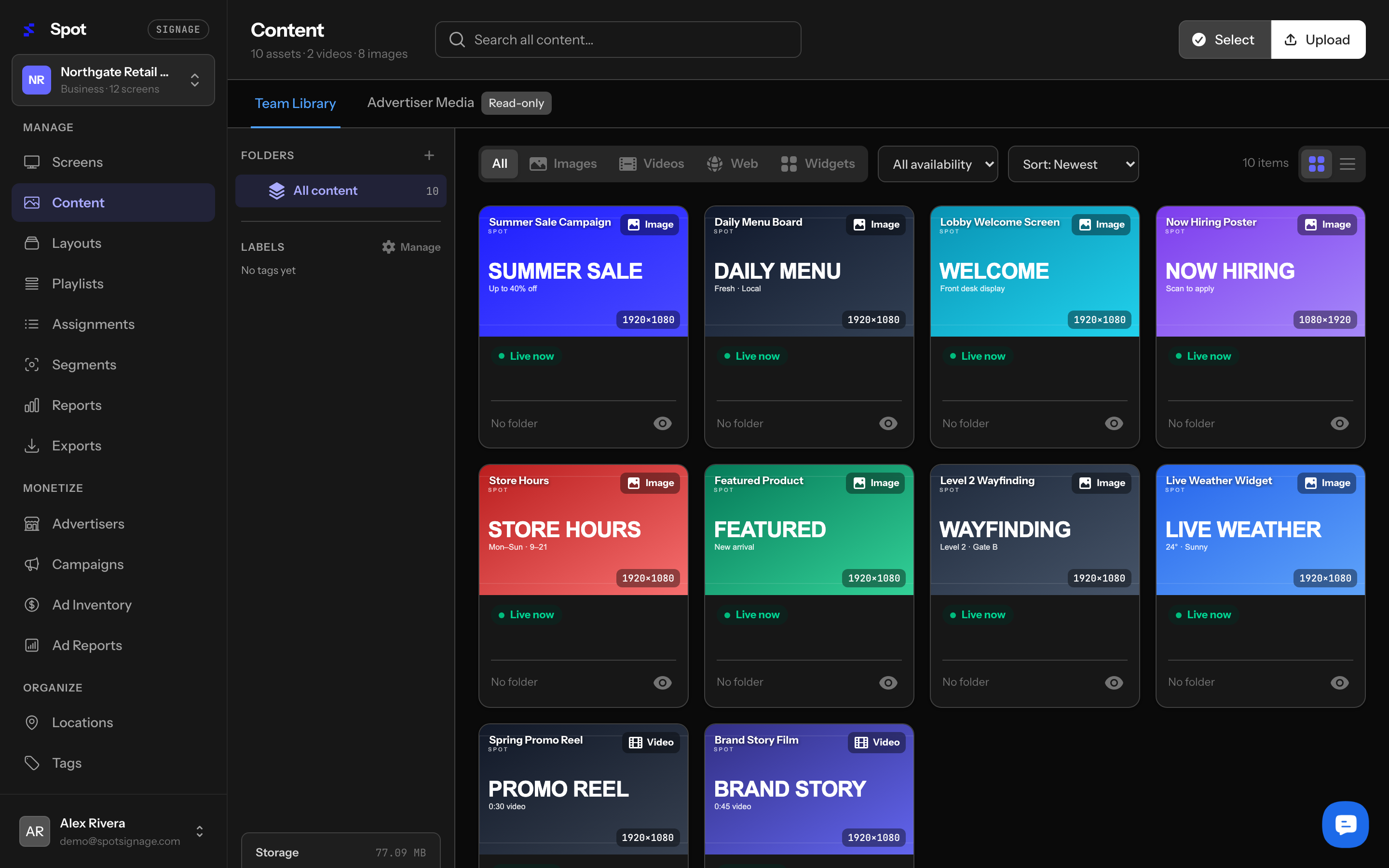Go to Playlists in sidebar
The width and height of the screenshot is (1389, 868).
click(113, 284)
